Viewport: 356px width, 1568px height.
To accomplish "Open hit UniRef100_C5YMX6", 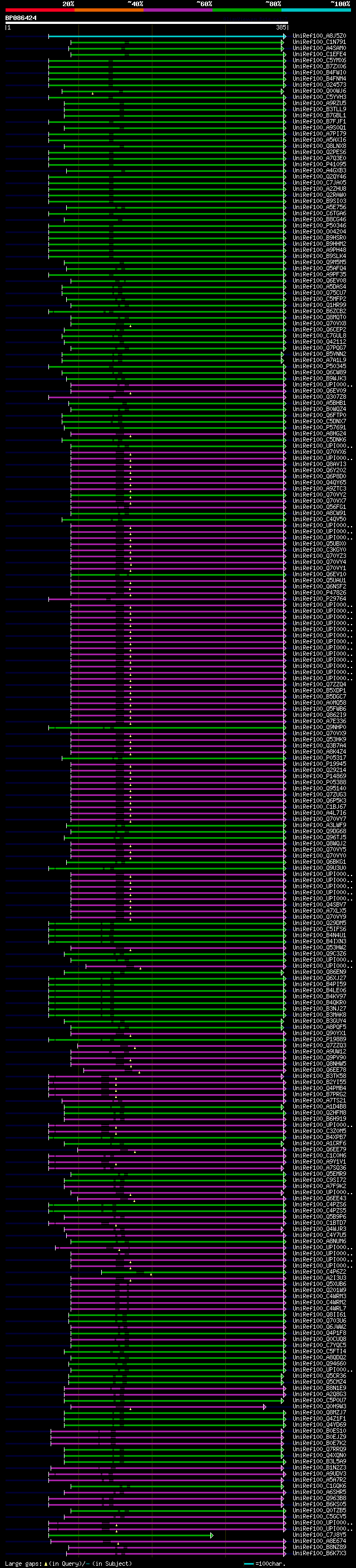I will point(319,60).
